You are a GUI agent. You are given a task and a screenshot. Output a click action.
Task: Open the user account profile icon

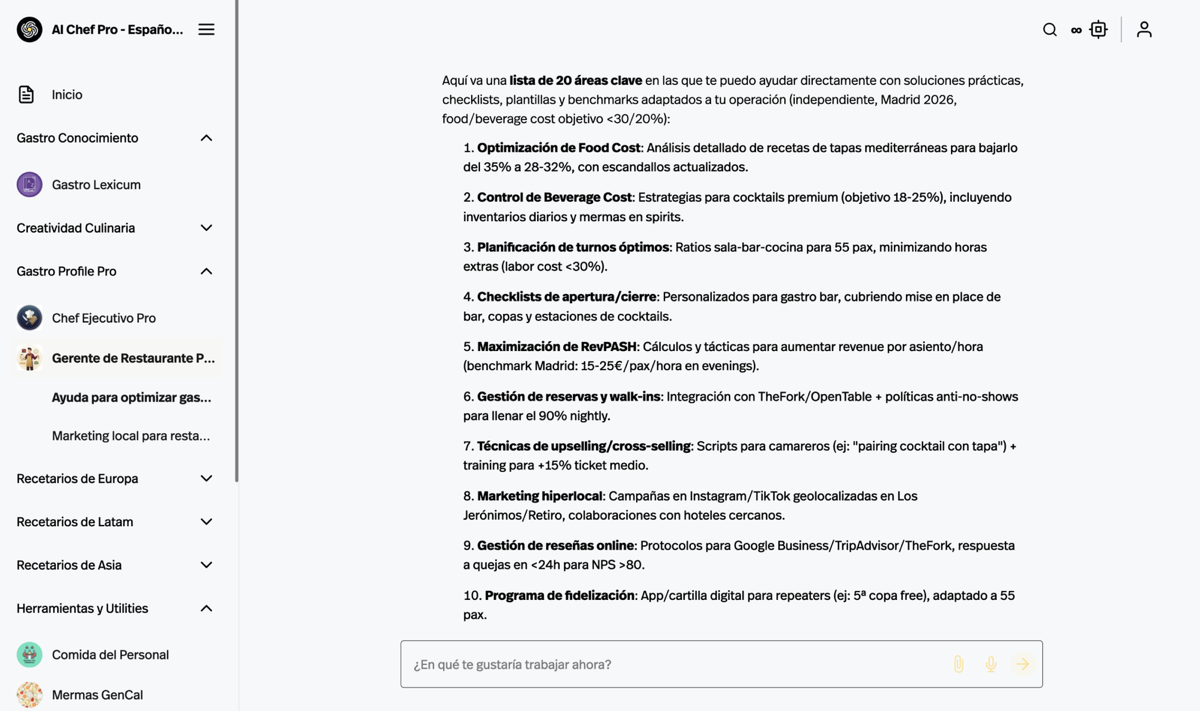point(1144,30)
